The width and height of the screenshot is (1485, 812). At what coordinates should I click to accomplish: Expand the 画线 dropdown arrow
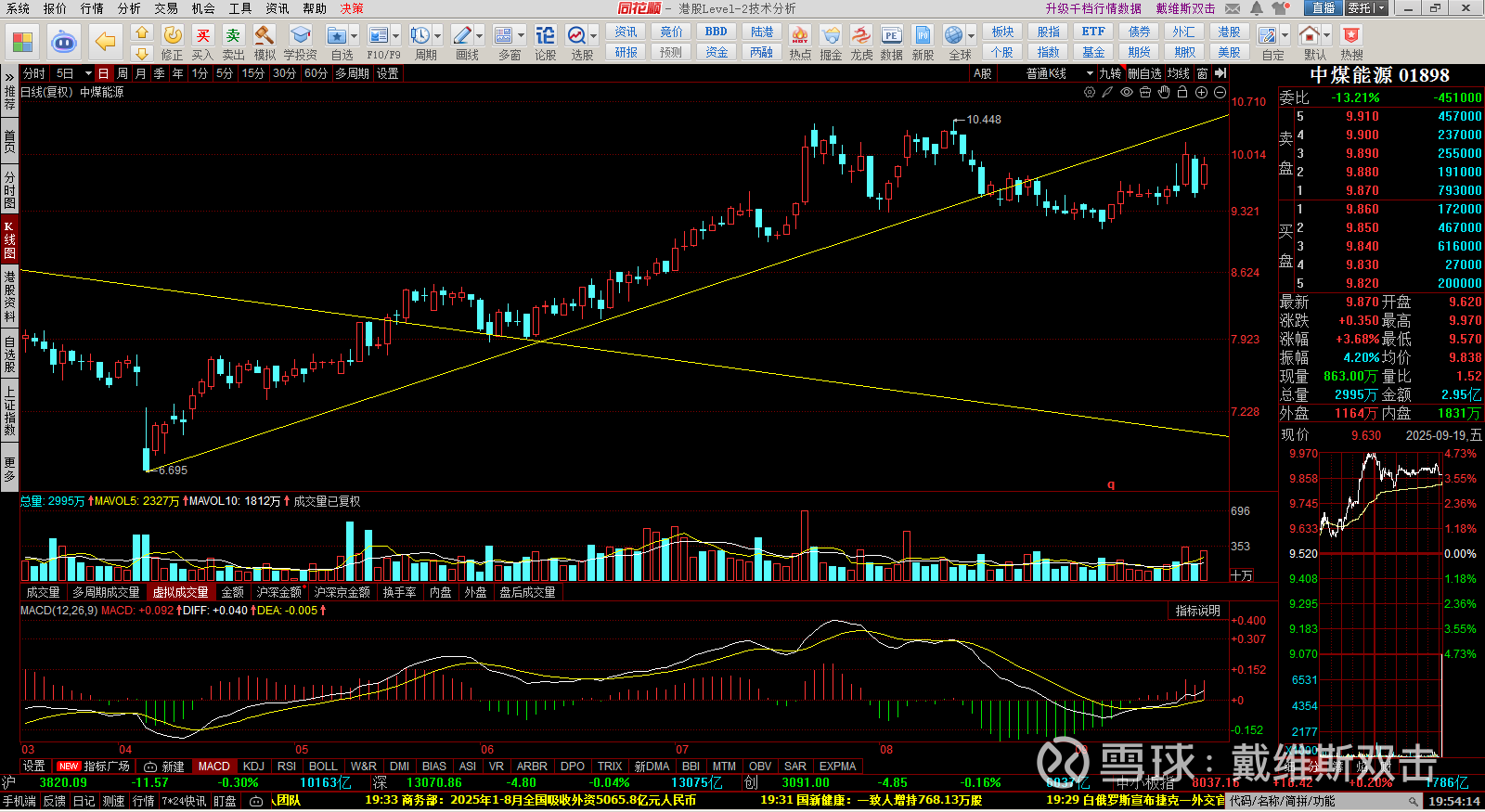tap(480, 36)
